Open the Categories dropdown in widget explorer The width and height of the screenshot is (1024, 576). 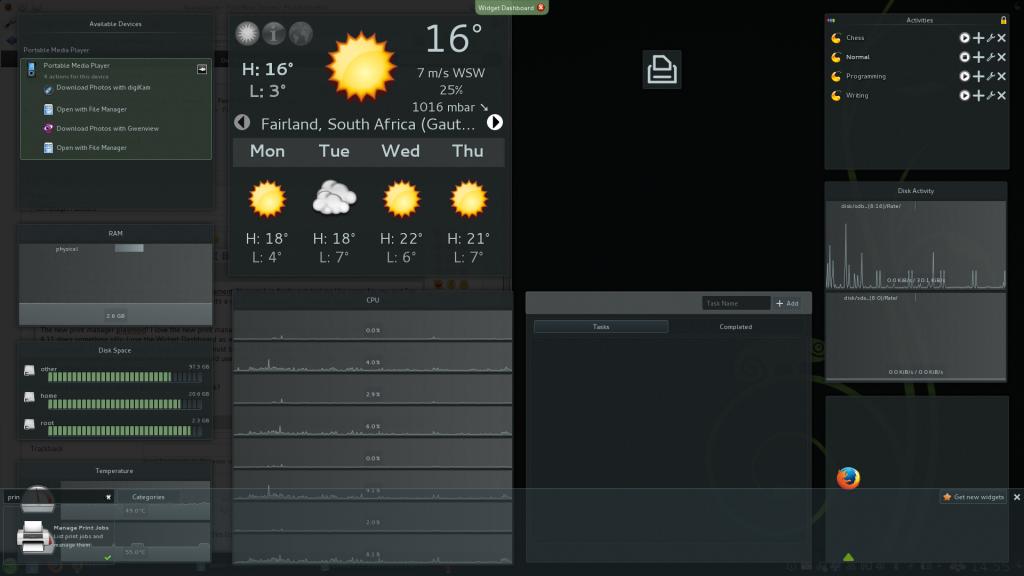[x=148, y=496]
